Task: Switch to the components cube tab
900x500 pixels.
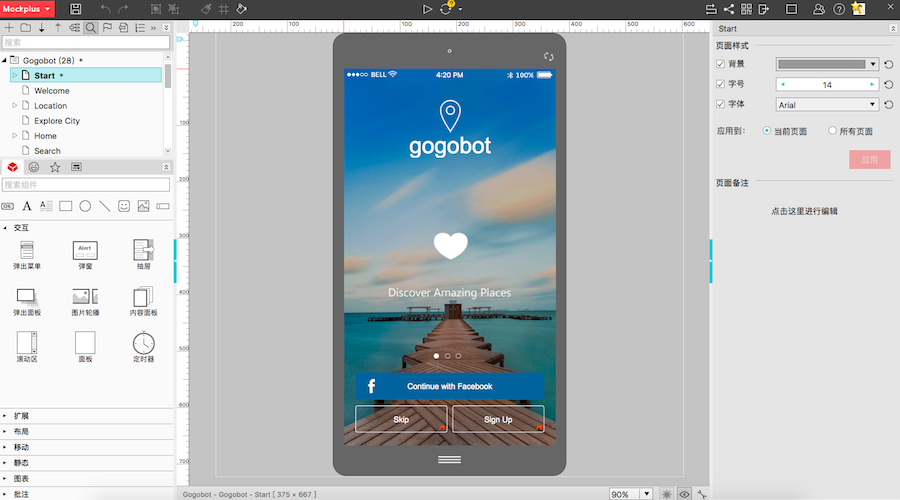Action: (x=13, y=167)
